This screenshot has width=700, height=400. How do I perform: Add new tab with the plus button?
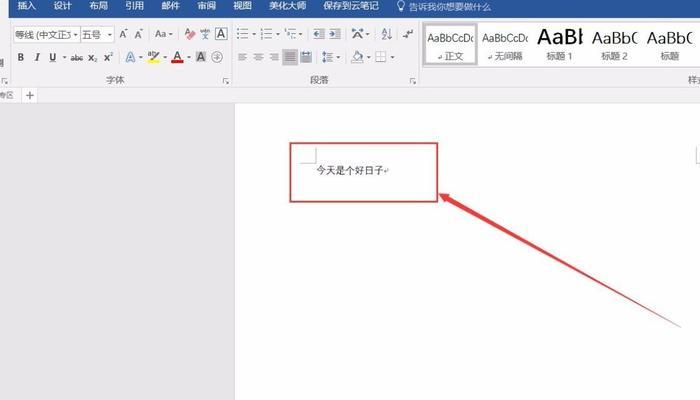point(30,95)
